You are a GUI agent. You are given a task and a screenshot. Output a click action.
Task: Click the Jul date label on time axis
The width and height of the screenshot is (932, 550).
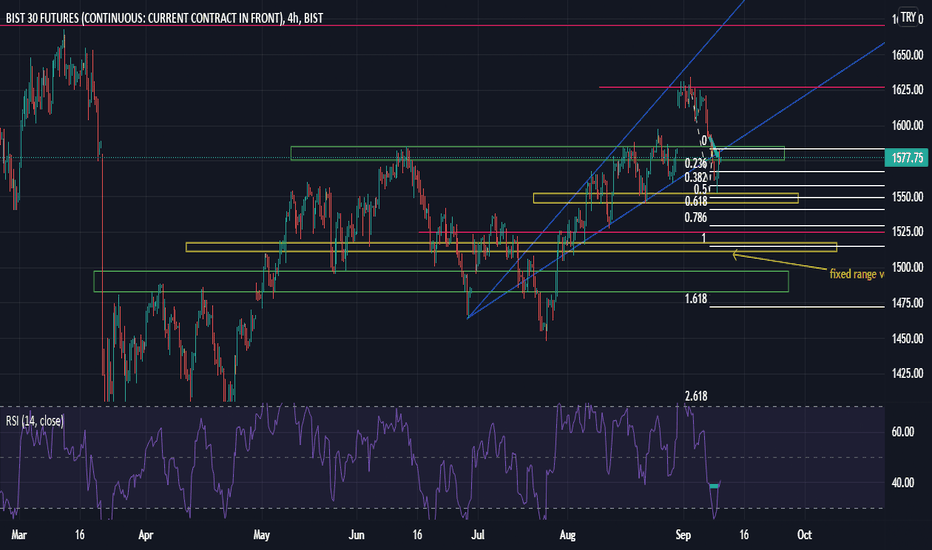pos(478,535)
